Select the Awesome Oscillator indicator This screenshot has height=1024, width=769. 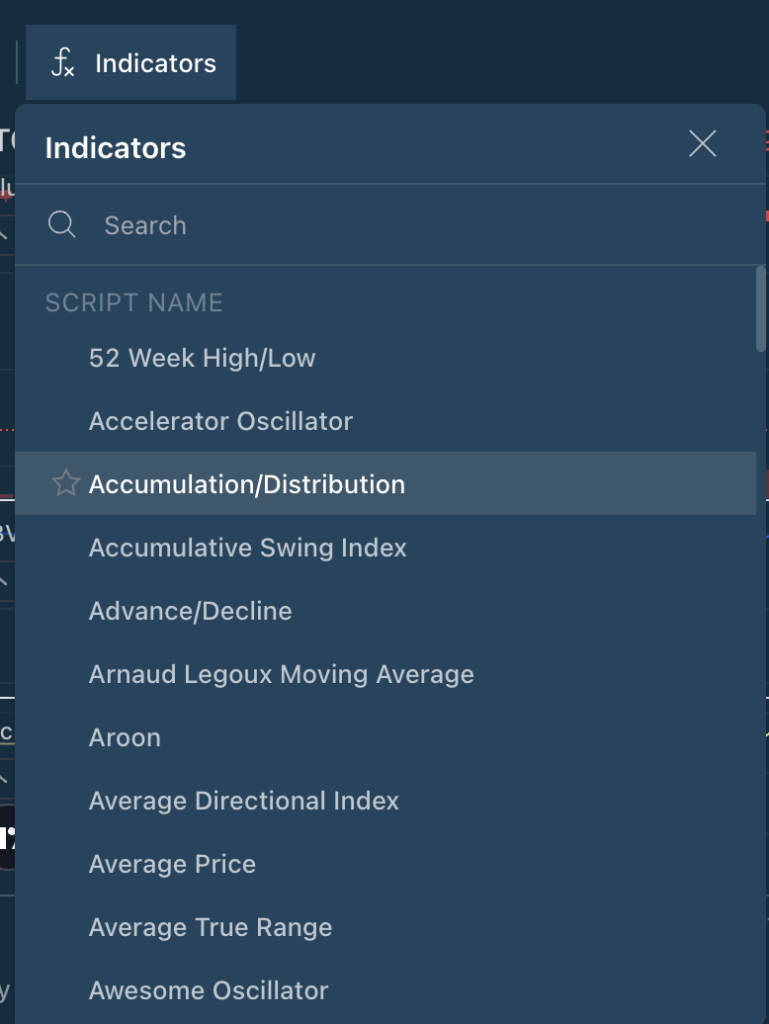click(x=208, y=991)
